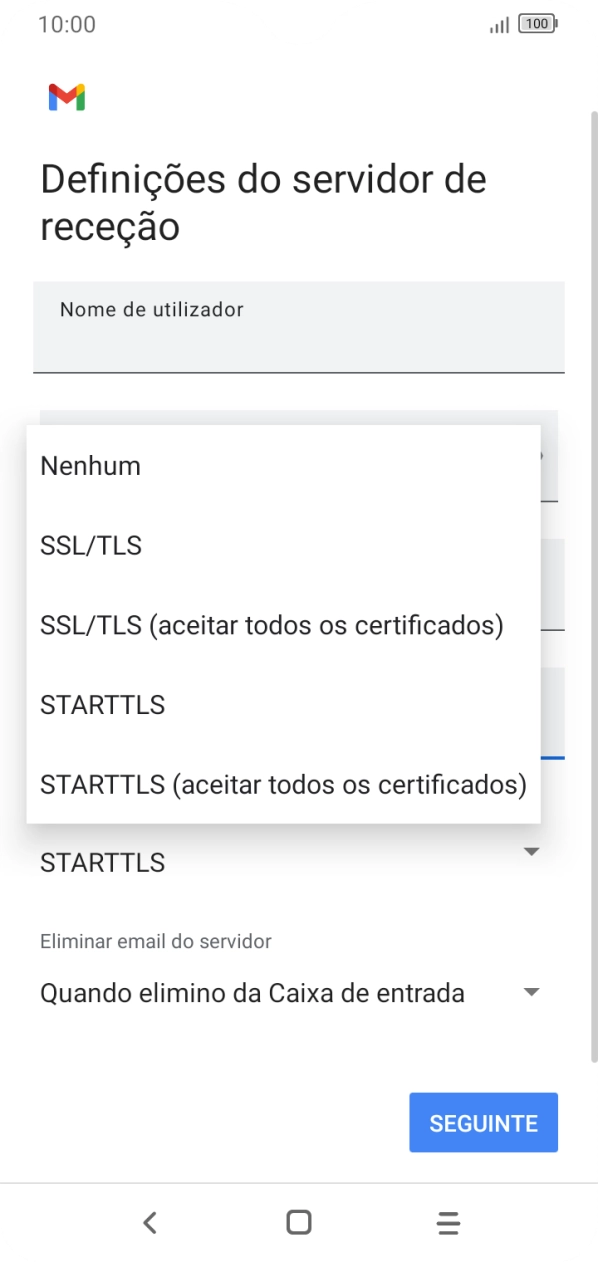This screenshot has width=598, height=1262.
Task: Tap the signal strength indicator
Action: point(498,23)
